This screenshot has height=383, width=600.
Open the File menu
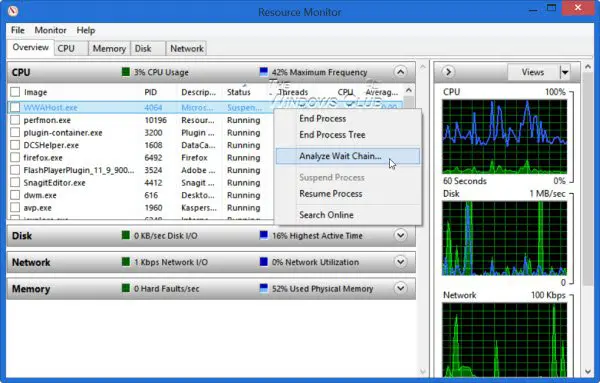point(18,30)
